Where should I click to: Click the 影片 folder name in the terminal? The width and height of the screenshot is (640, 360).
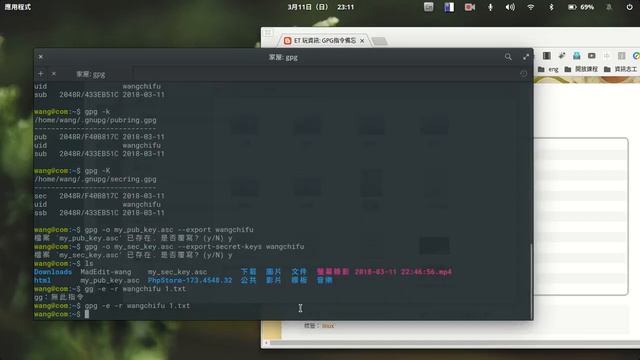click(273, 280)
